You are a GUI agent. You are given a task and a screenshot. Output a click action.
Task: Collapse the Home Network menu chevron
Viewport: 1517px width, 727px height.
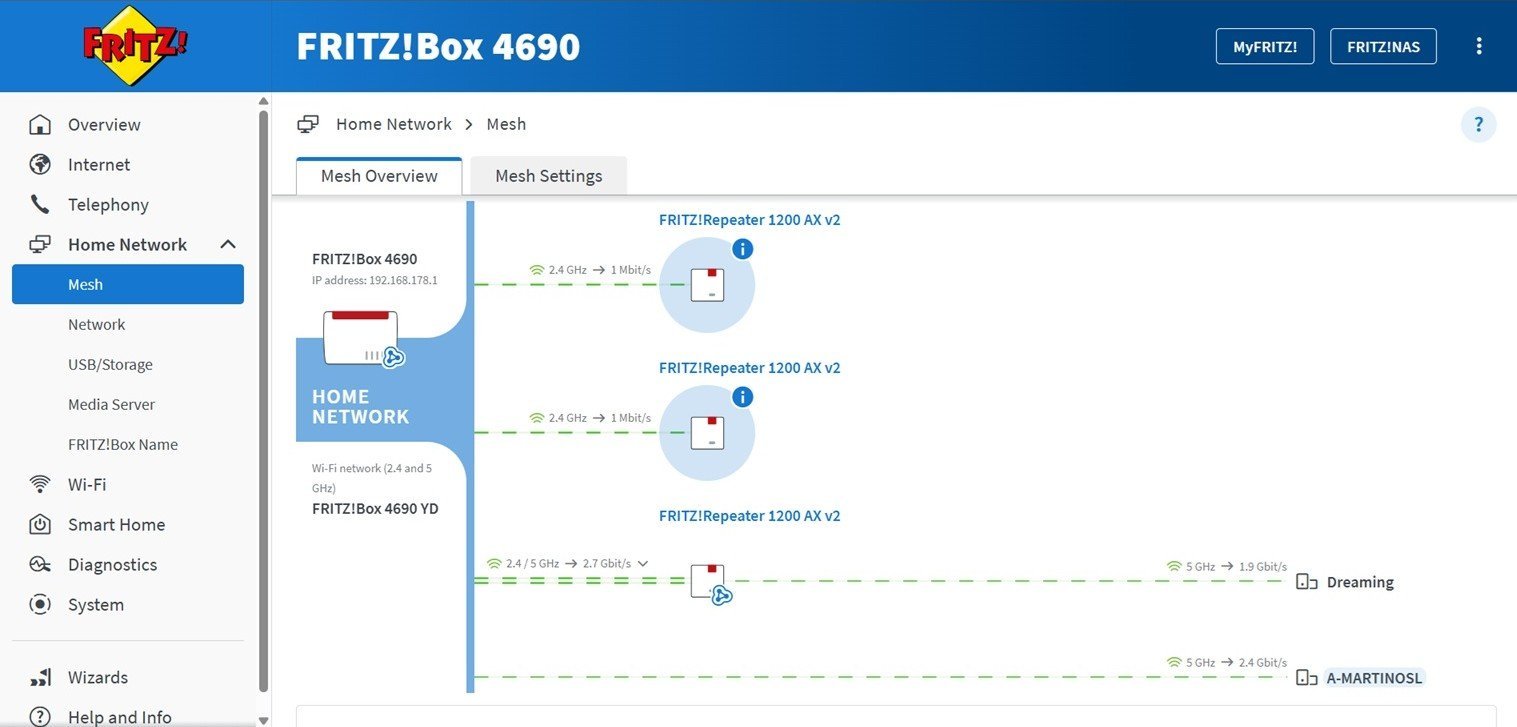(x=228, y=245)
